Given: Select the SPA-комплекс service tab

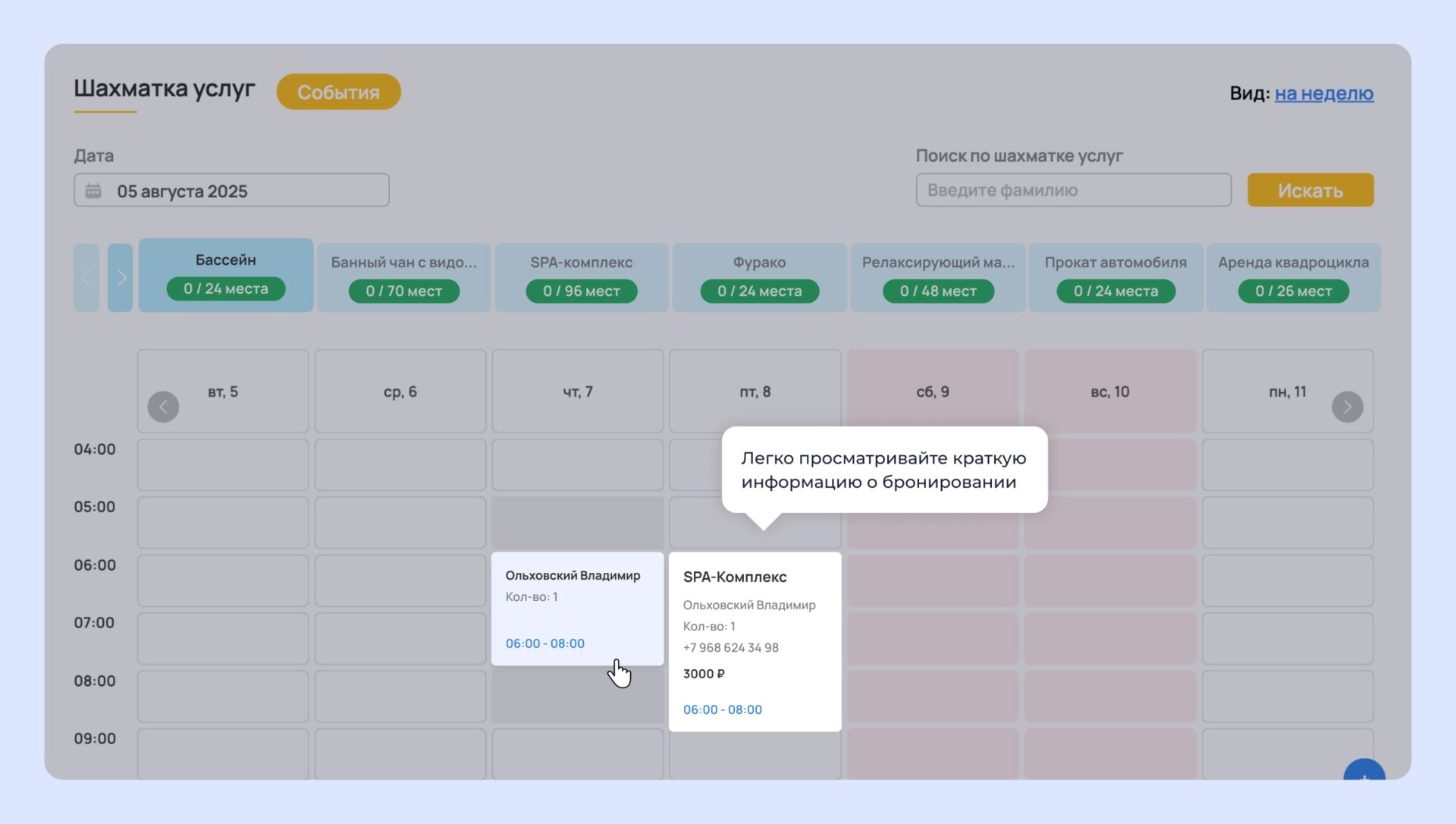Looking at the screenshot, I should tap(581, 277).
